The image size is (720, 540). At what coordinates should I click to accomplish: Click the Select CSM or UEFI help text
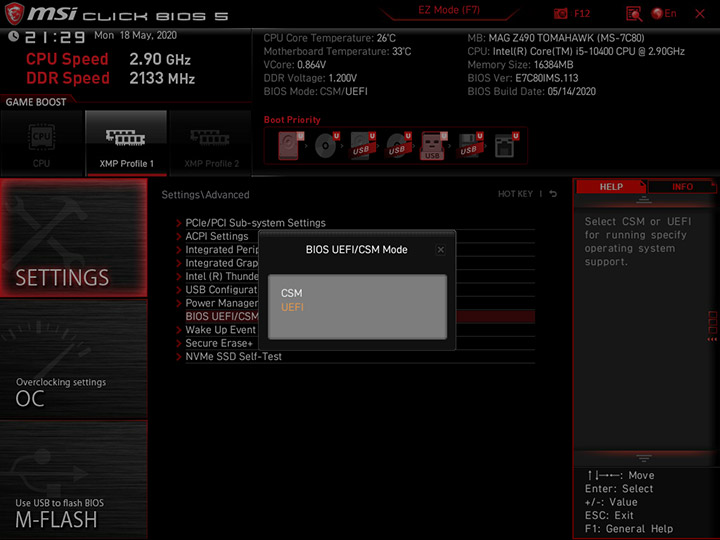tap(638, 242)
